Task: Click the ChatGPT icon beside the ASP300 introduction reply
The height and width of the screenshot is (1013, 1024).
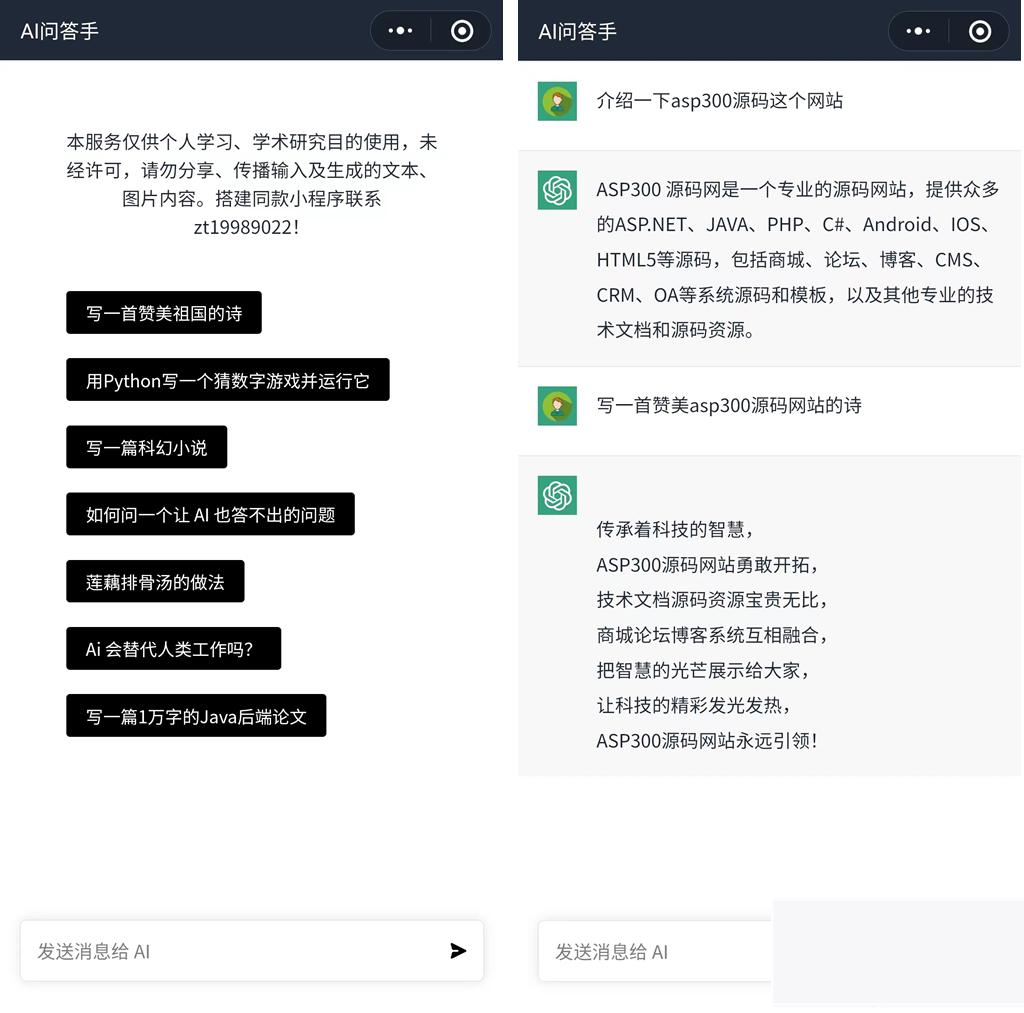Action: (557, 190)
